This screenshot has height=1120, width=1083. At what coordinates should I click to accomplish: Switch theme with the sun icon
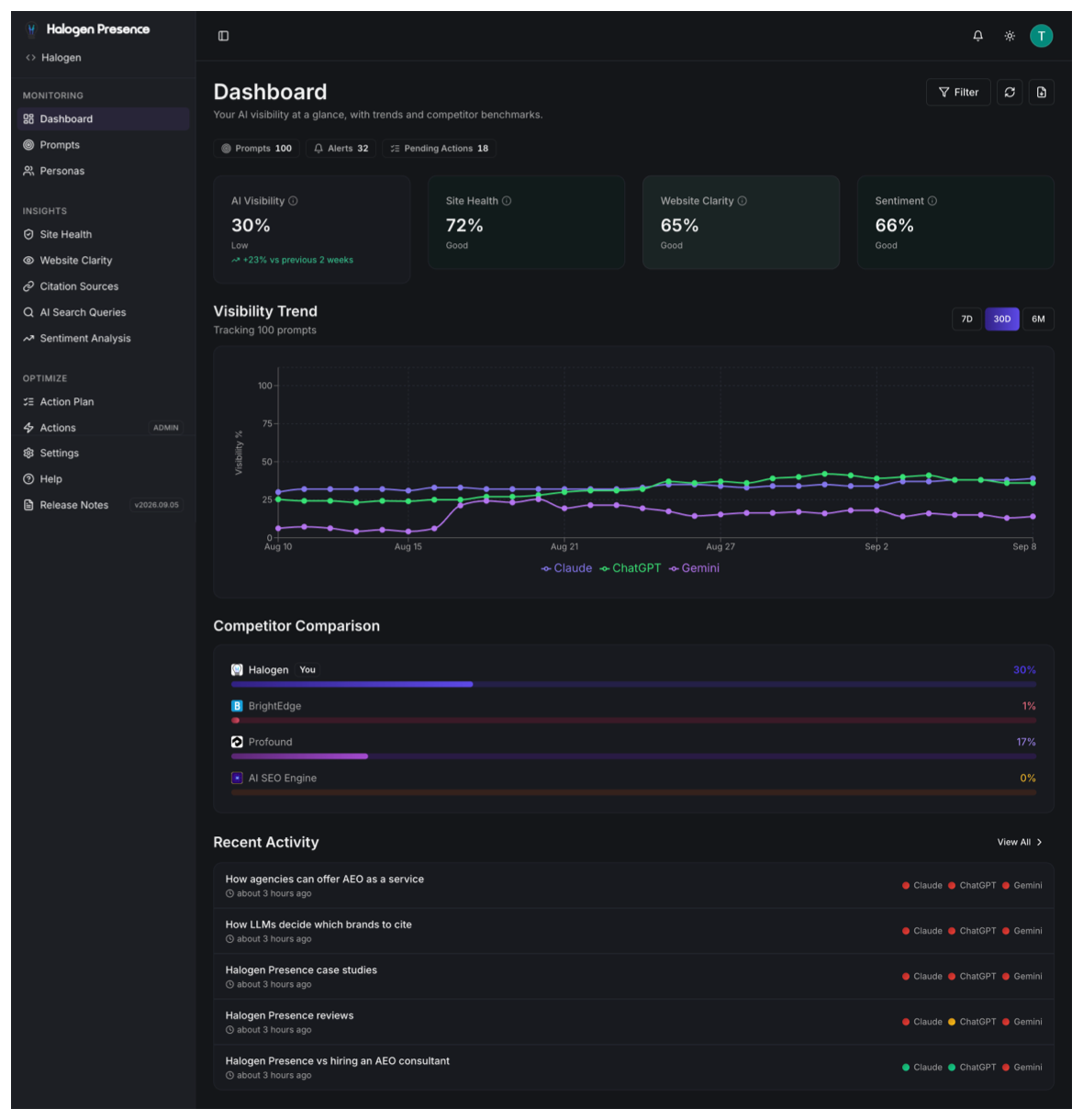coord(1010,36)
